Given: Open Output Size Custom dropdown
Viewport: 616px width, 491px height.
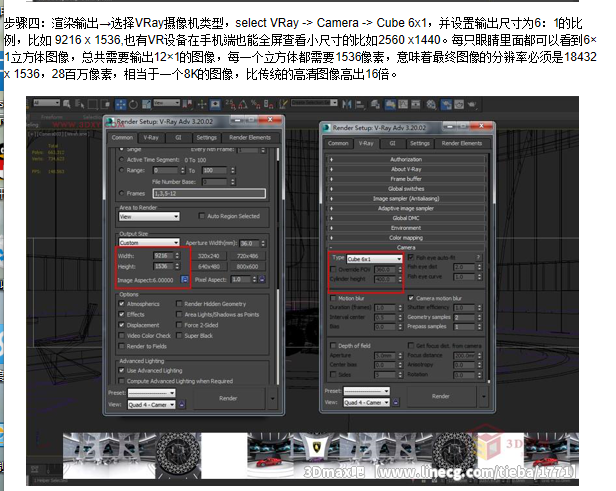Looking at the screenshot, I should [149, 243].
